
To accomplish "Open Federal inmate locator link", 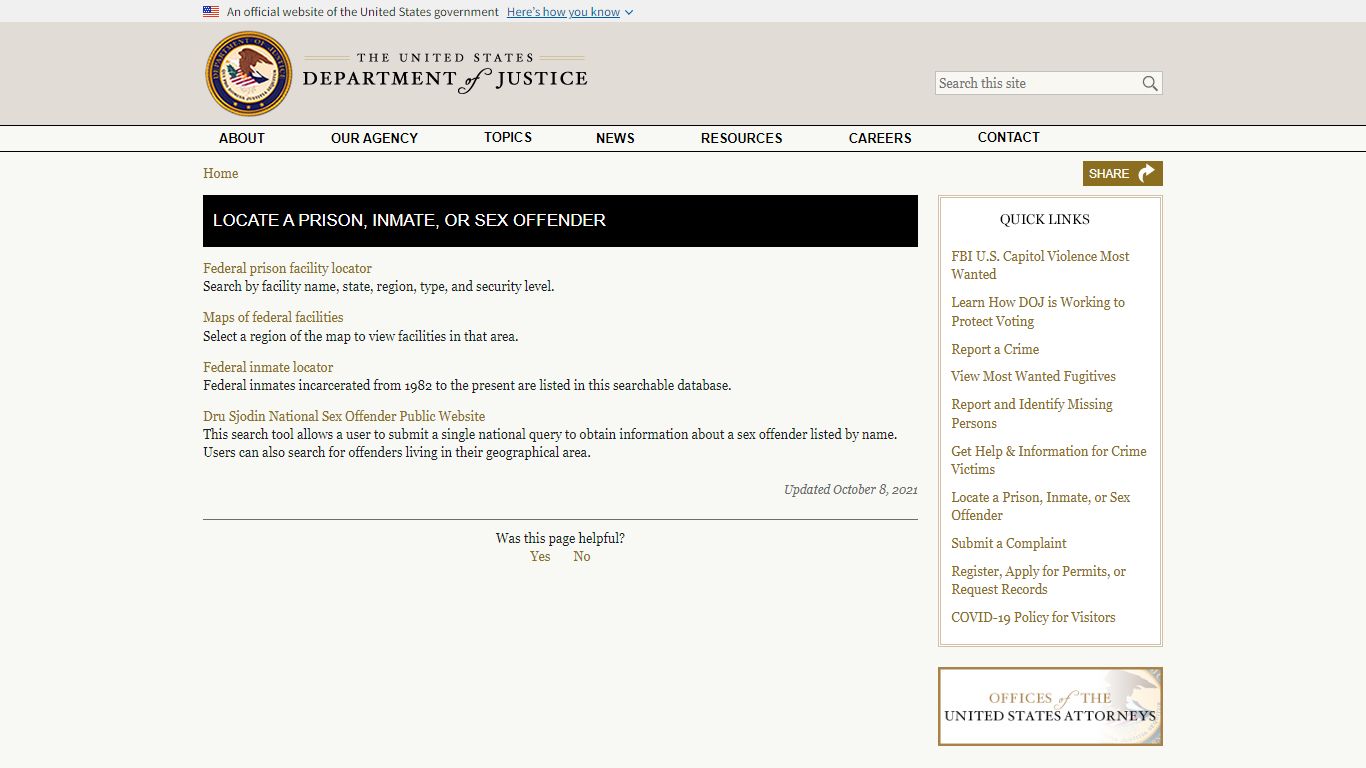I will [x=268, y=367].
